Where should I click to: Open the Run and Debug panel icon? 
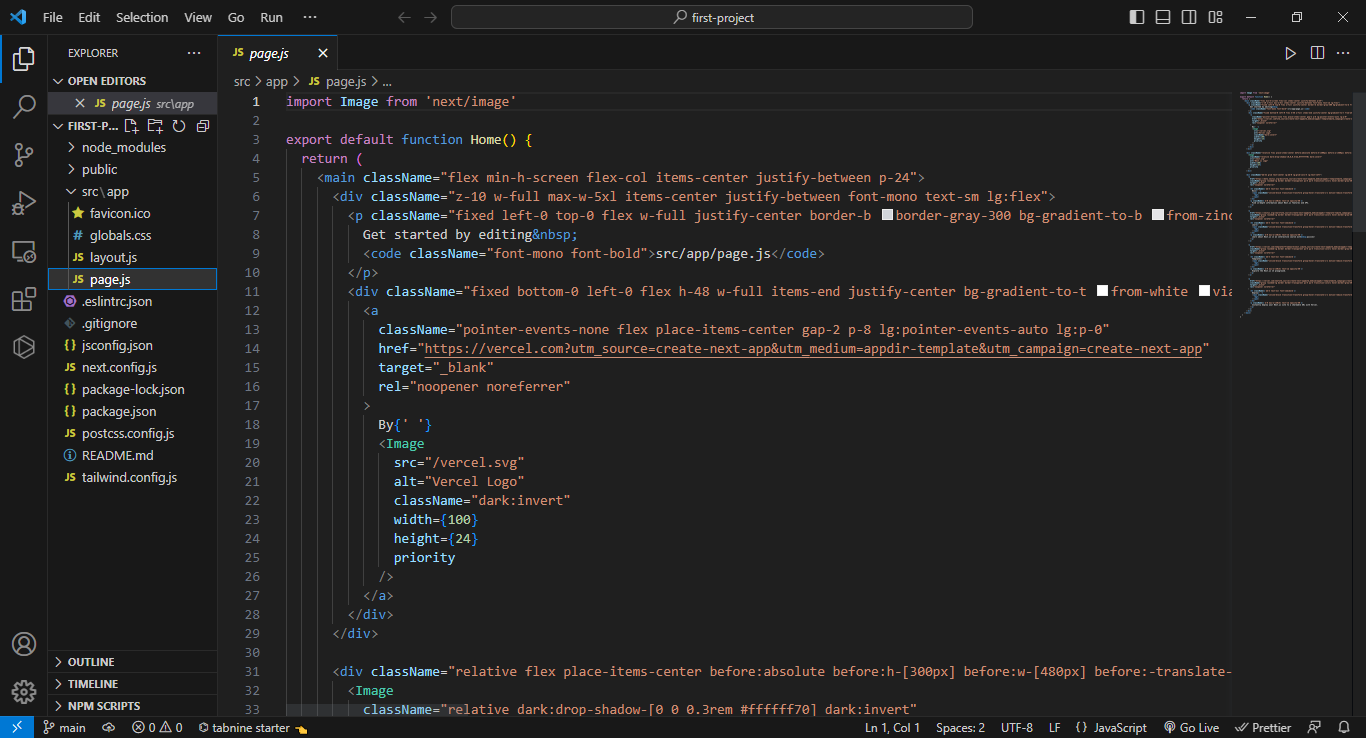tap(24, 203)
